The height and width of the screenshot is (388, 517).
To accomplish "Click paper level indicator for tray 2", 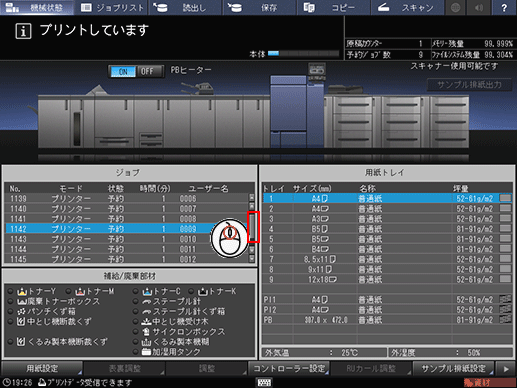I will [505, 208].
